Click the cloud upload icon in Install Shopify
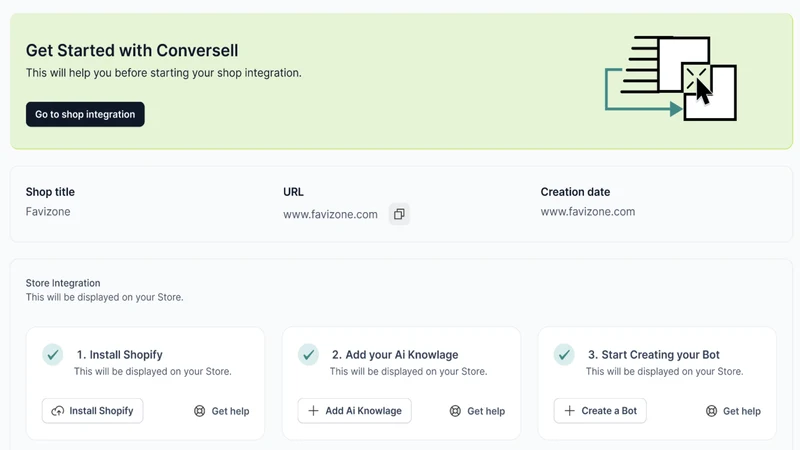Viewport: 800px width, 450px height. coord(58,411)
